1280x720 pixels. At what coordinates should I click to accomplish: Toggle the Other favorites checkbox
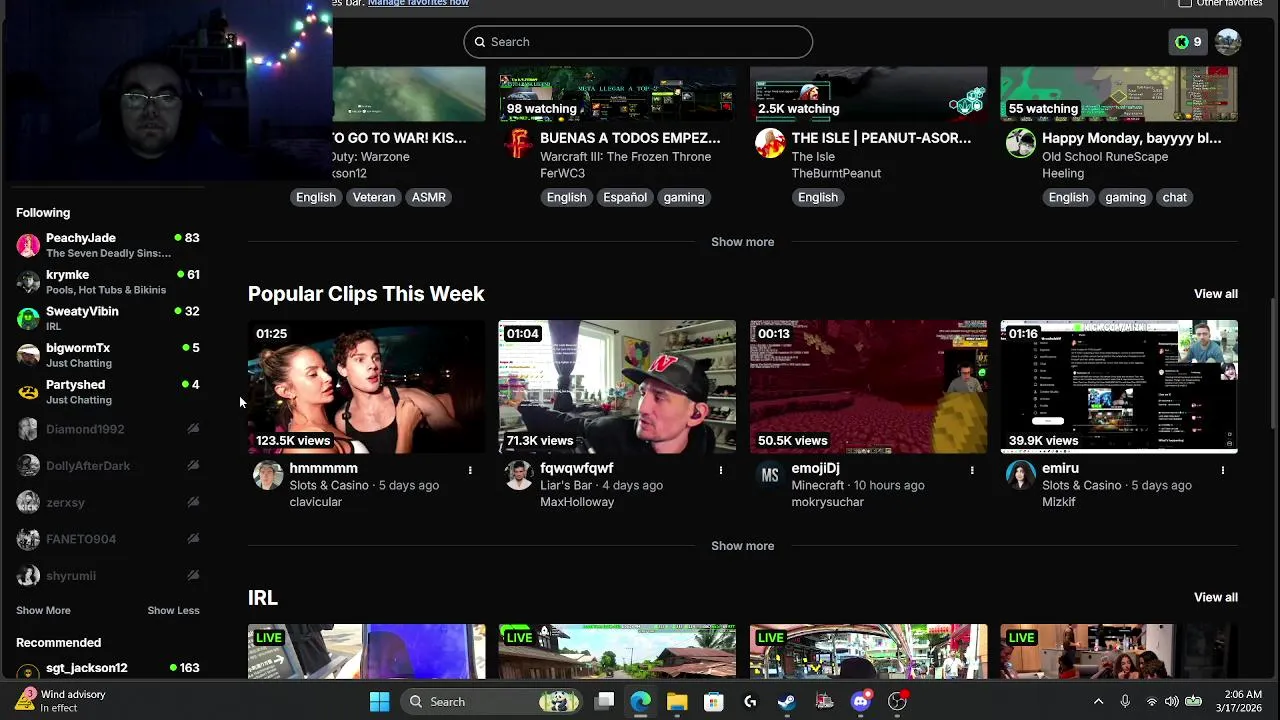[x=1185, y=3]
